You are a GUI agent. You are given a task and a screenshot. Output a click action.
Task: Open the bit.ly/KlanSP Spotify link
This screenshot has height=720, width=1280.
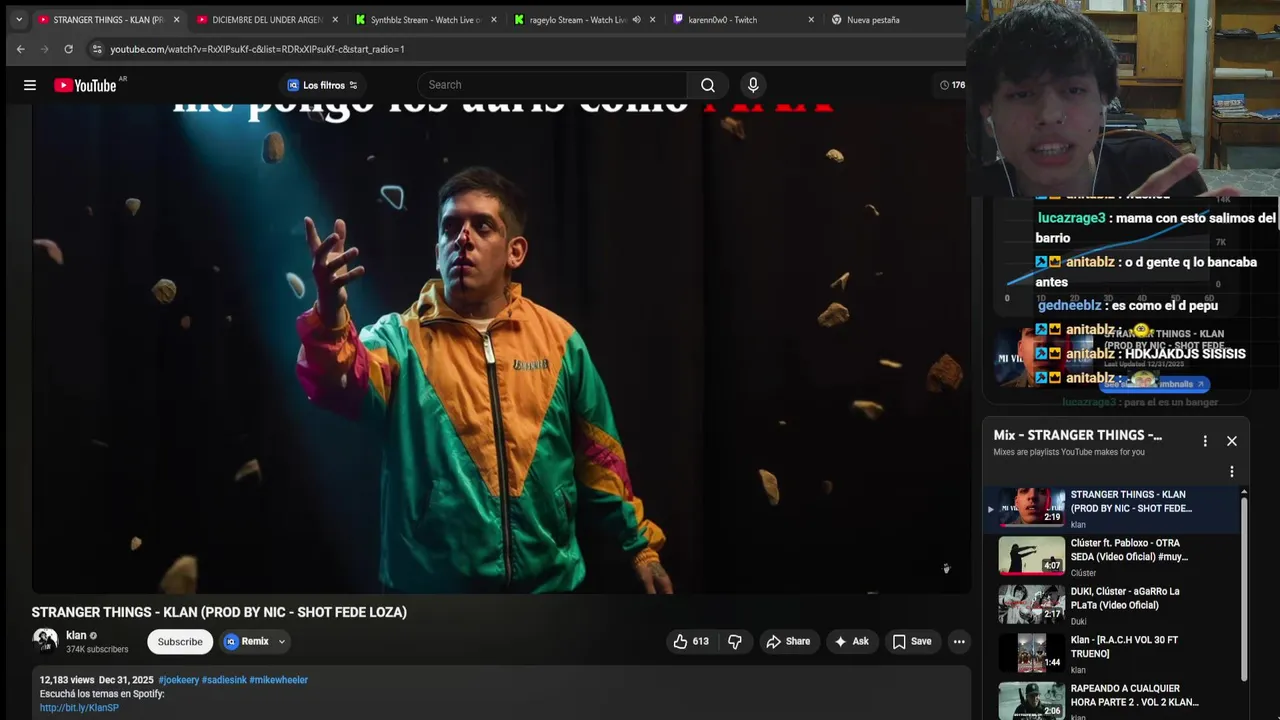(x=79, y=708)
